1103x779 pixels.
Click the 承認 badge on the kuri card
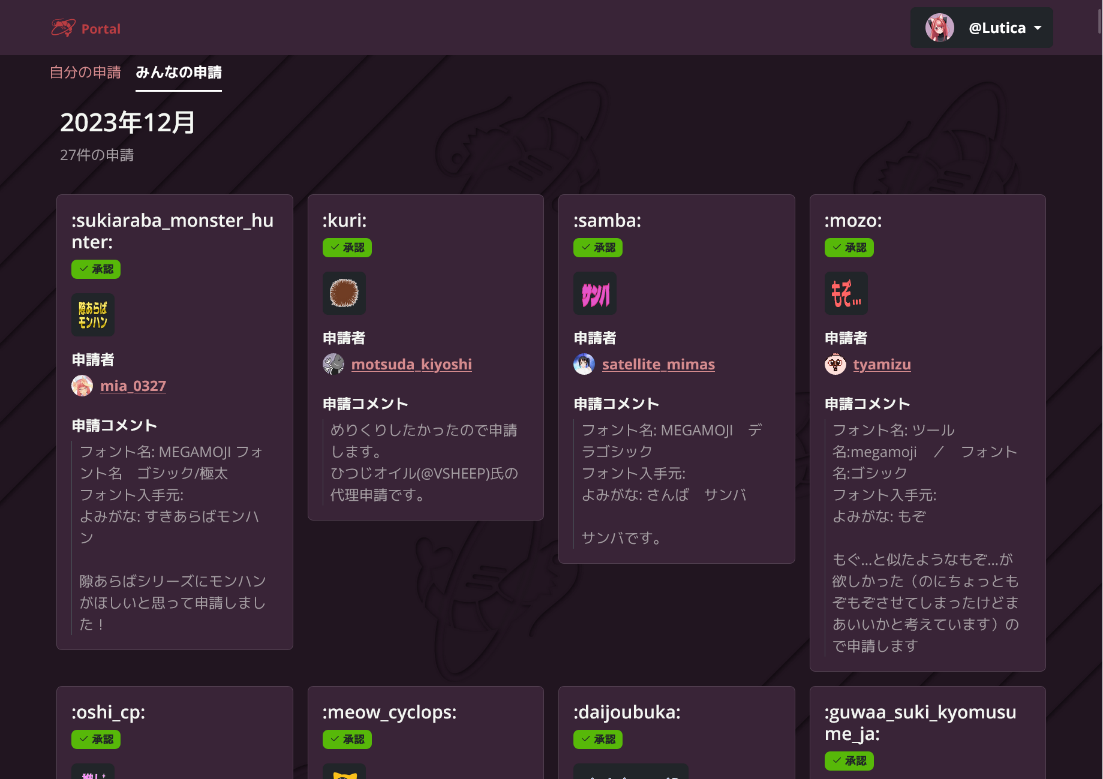pyautogui.click(x=347, y=247)
